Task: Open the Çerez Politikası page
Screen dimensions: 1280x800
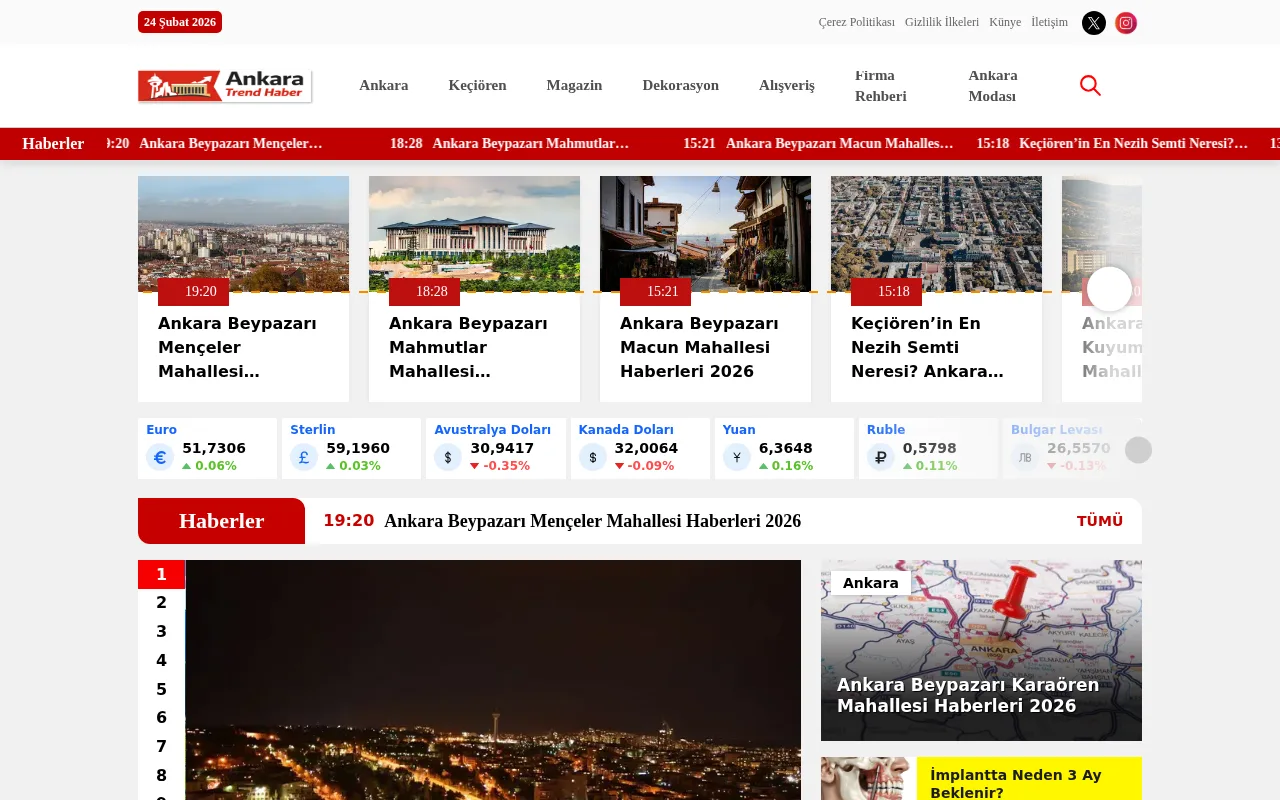Action: click(856, 22)
